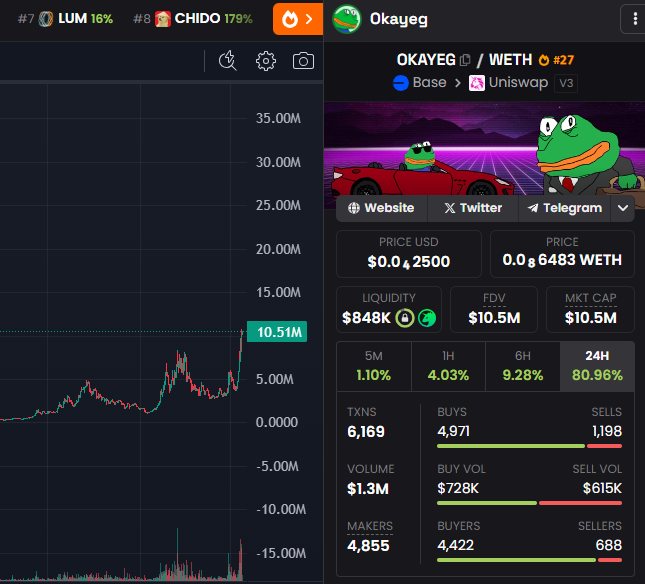Image resolution: width=645 pixels, height=584 pixels.
Task: Click the Uniswap link text
Action: click(518, 83)
